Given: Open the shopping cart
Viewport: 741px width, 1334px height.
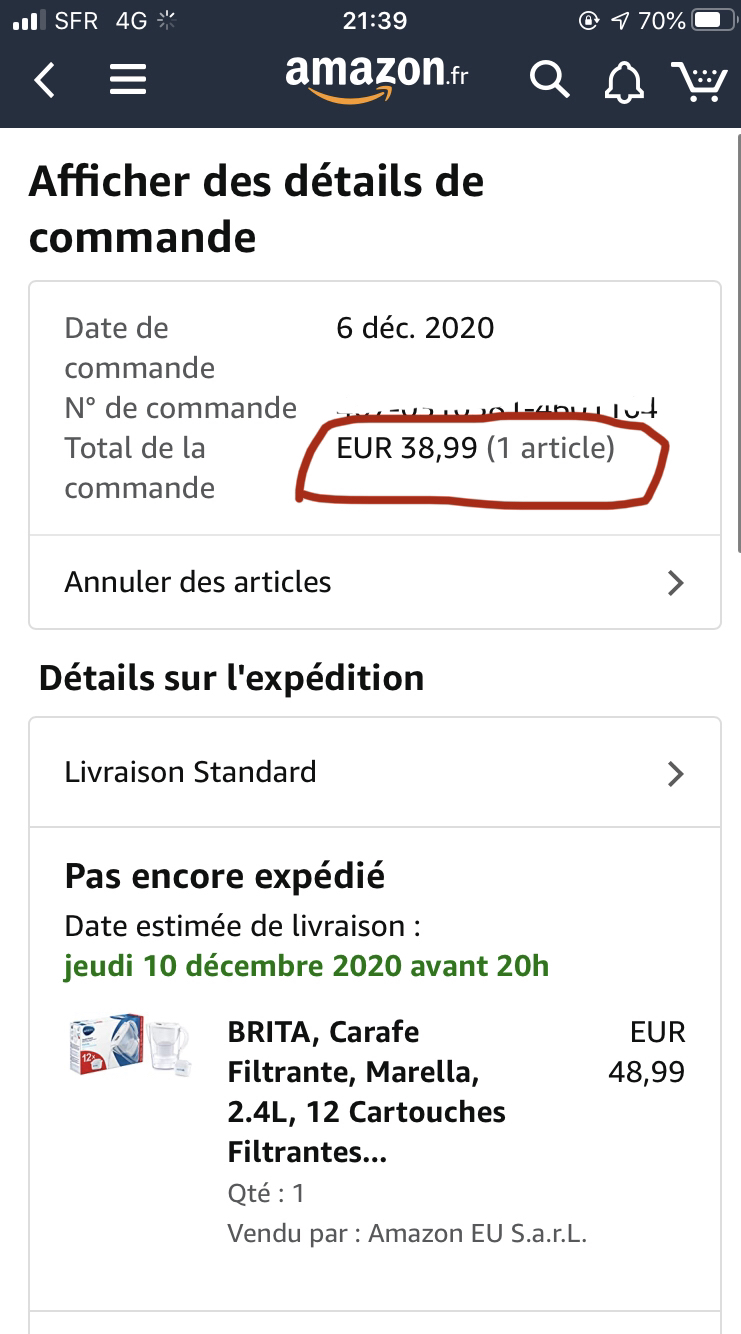Looking at the screenshot, I should coord(698,81).
